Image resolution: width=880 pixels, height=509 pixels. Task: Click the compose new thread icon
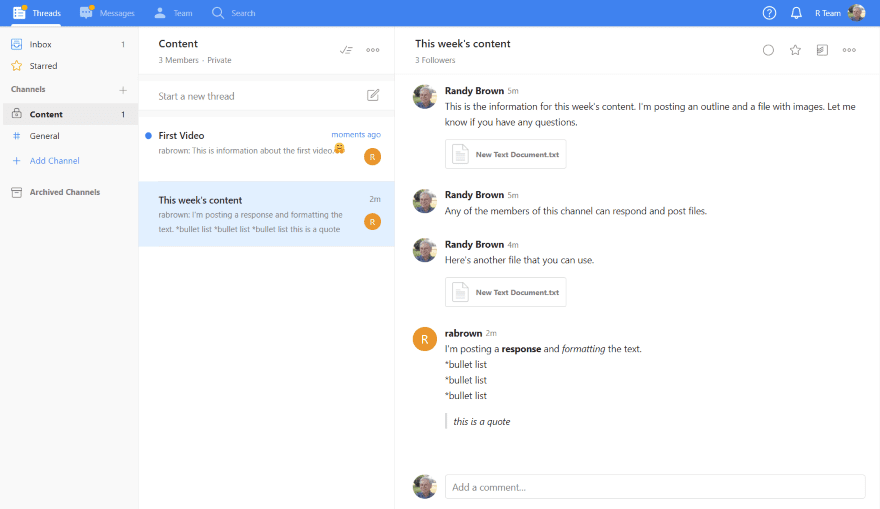point(373,96)
